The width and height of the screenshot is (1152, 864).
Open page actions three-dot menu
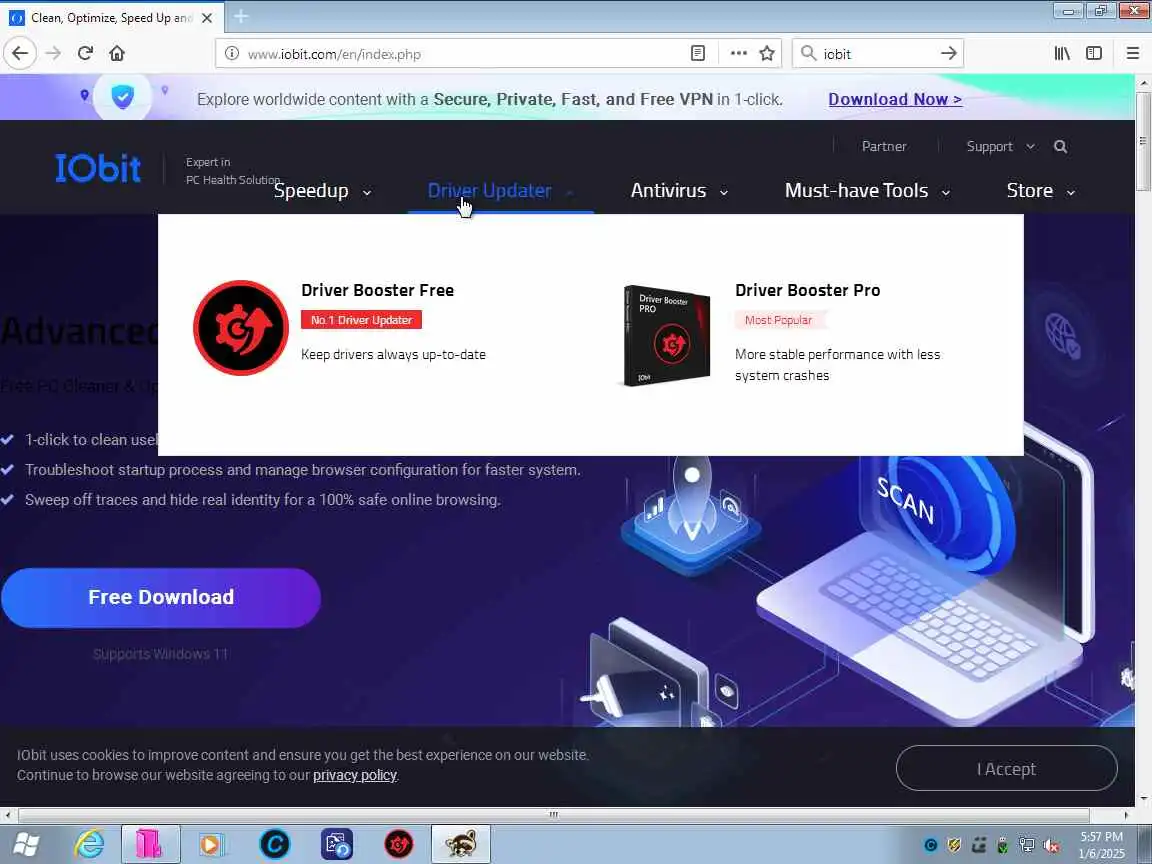coord(738,54)
